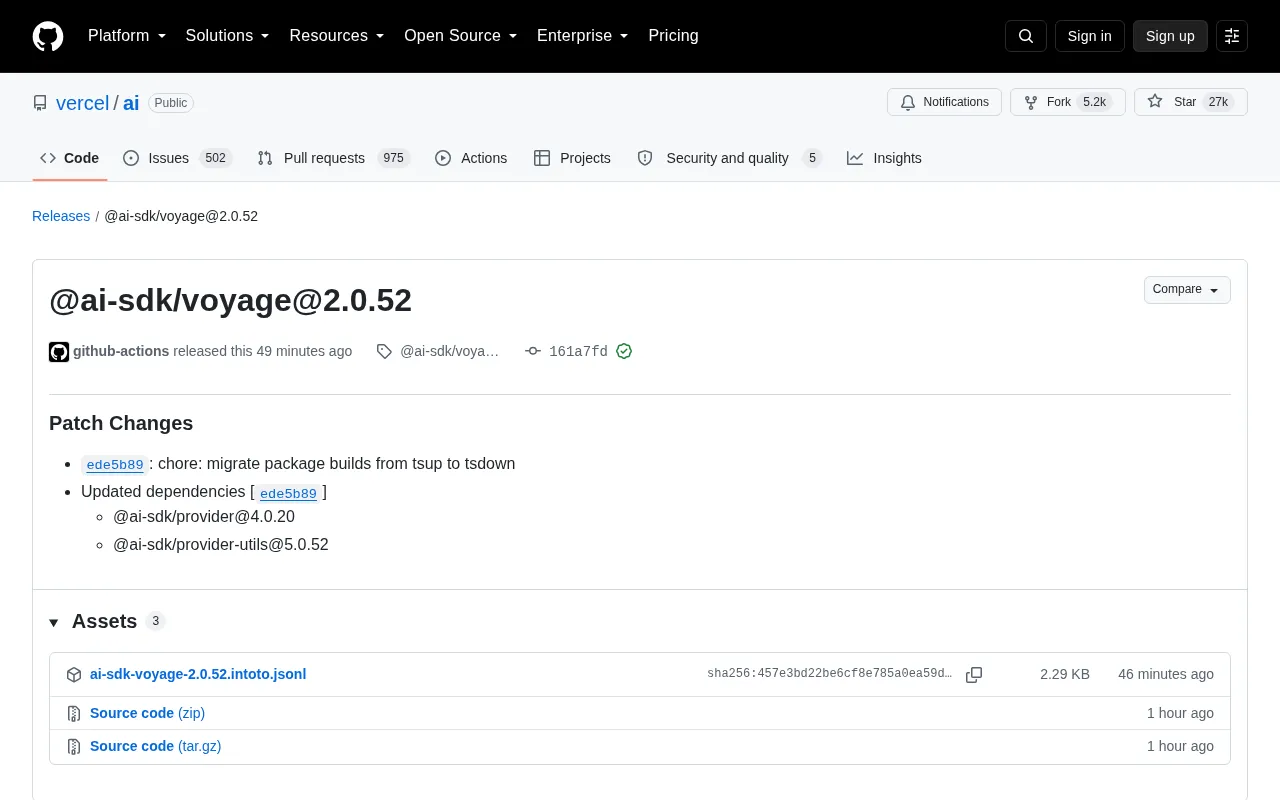Click the github-actions avatar icon
Viewport: 1280px width, 800px height.
pyautogui.click(x=59, y=352)
